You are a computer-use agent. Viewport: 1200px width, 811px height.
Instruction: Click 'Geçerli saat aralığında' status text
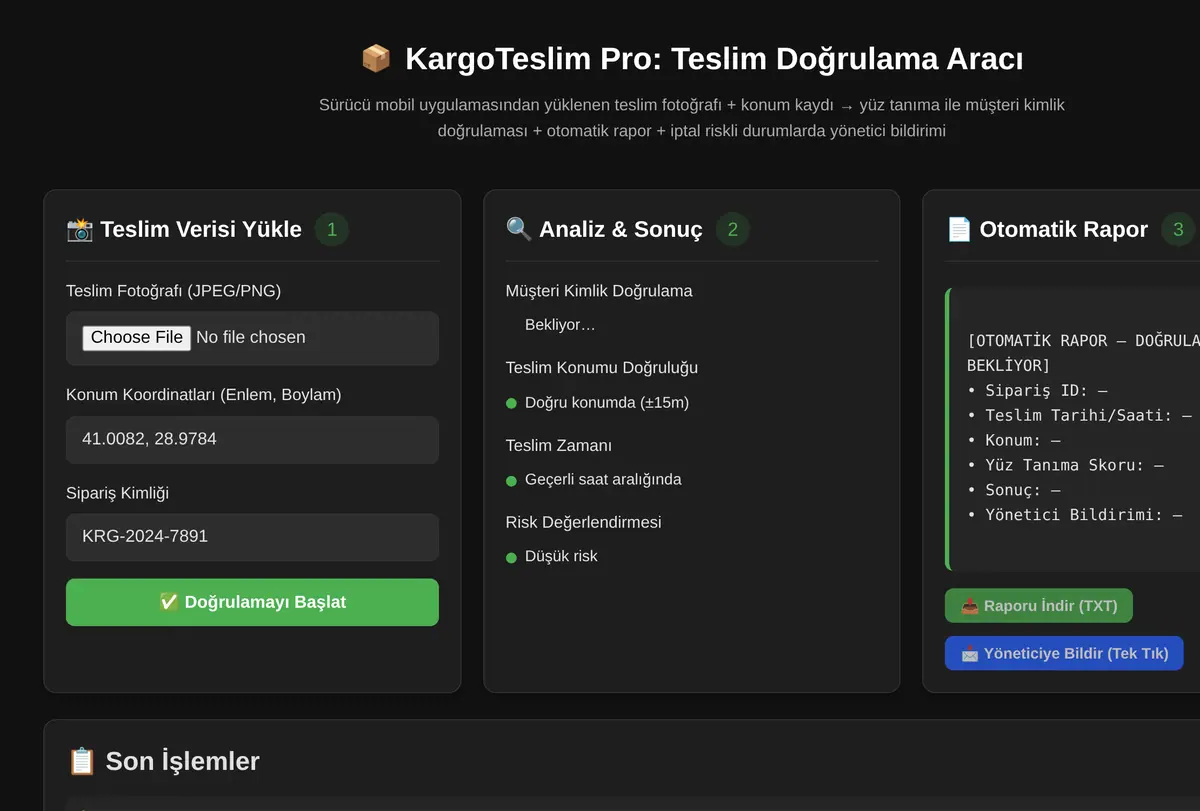tap(603, 480)
